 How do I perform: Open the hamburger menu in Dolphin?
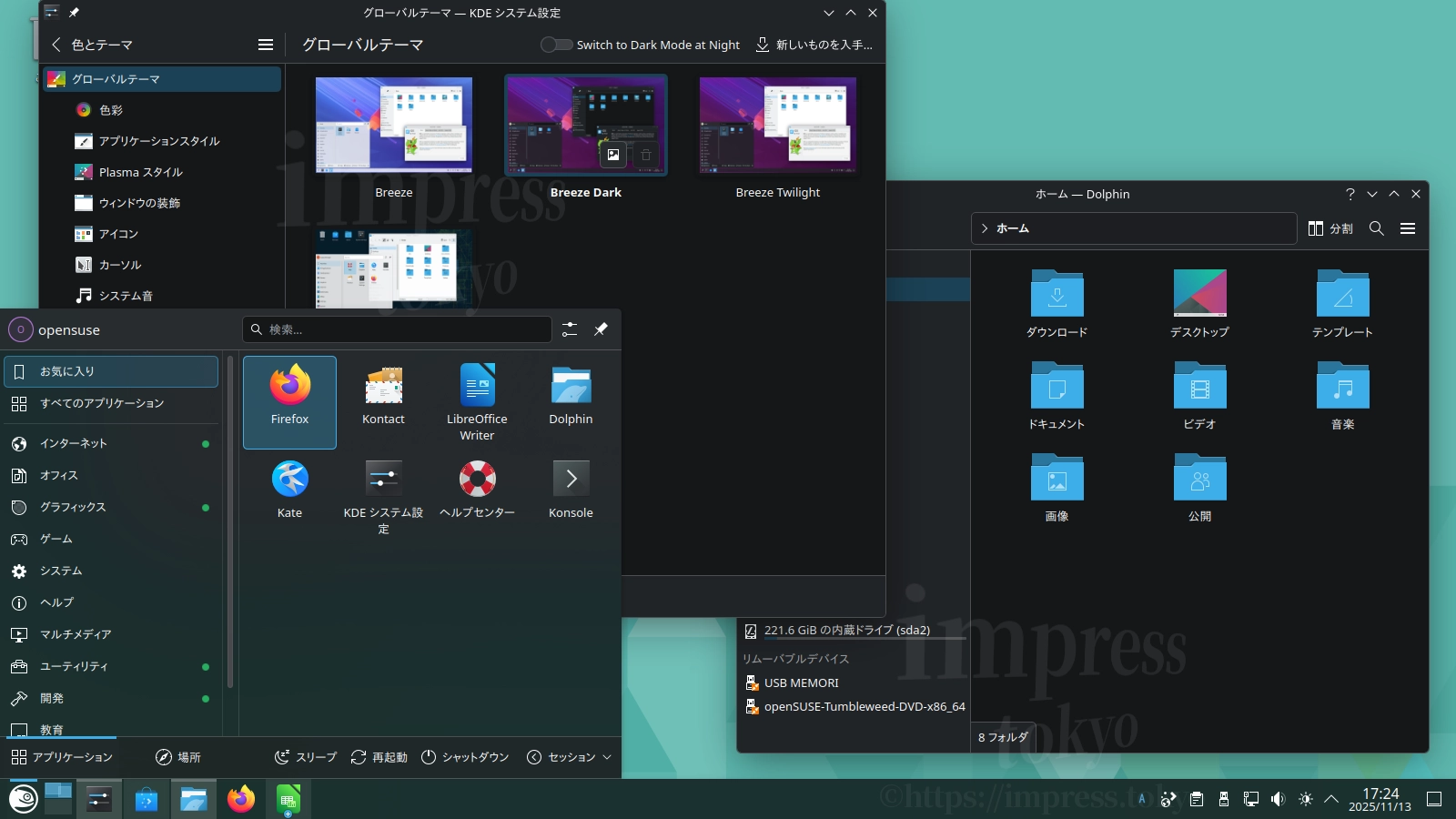pyautogui.click(x=1408, y=228)
